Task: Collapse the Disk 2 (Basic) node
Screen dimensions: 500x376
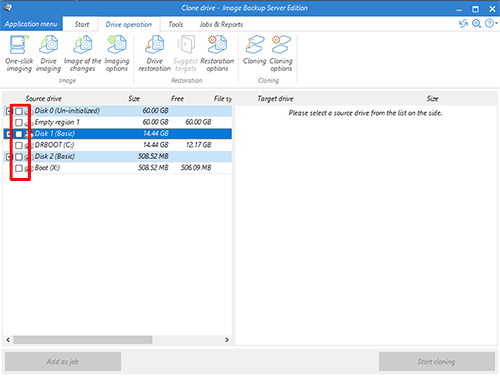Action: [9, 156]
